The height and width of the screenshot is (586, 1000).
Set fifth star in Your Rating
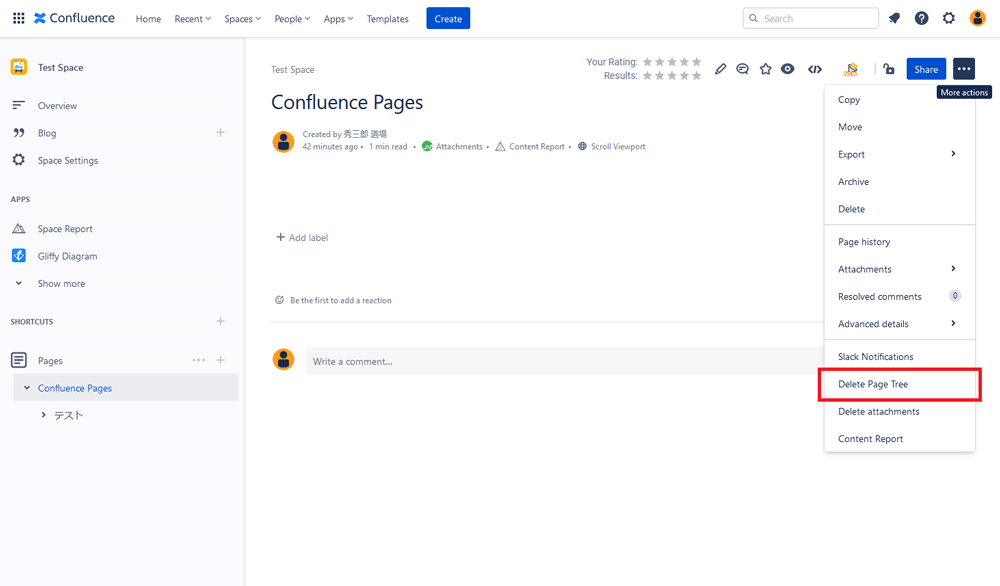coord(696,62)
